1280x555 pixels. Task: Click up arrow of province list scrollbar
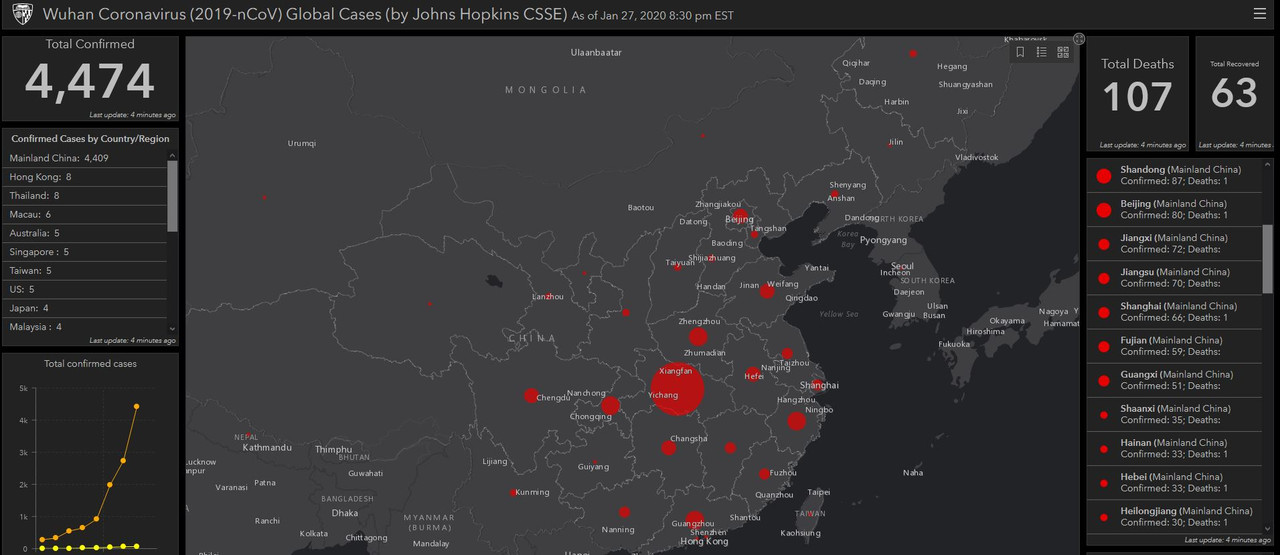point(1268,162)
